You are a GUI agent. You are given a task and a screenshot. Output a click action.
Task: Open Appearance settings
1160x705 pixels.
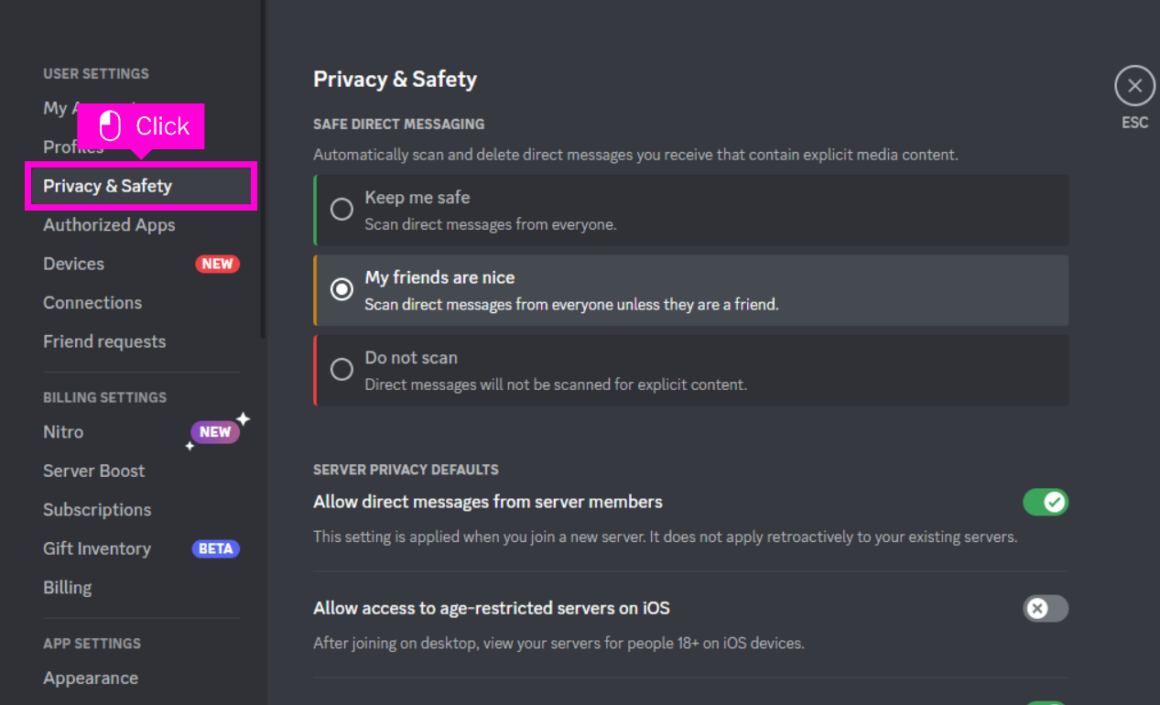click(90, 678)
